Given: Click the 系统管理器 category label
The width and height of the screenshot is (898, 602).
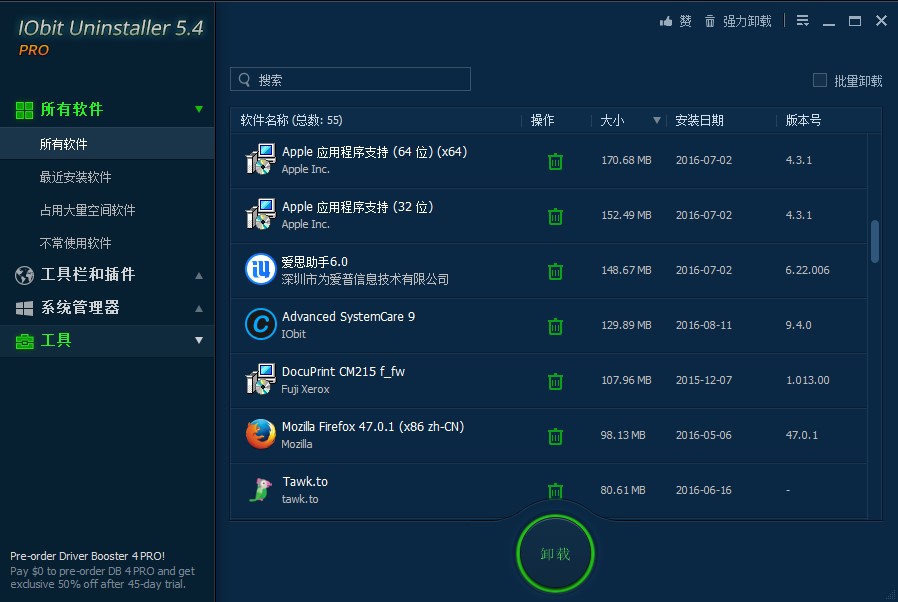Looking at the screenshot, I should pyautogui.click(x=80, y=308).
